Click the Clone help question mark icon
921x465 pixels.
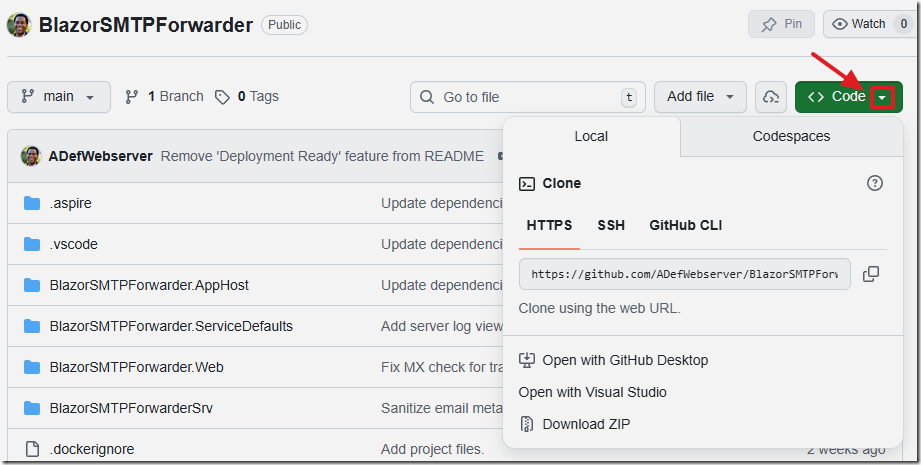click(x=875, y=183)
